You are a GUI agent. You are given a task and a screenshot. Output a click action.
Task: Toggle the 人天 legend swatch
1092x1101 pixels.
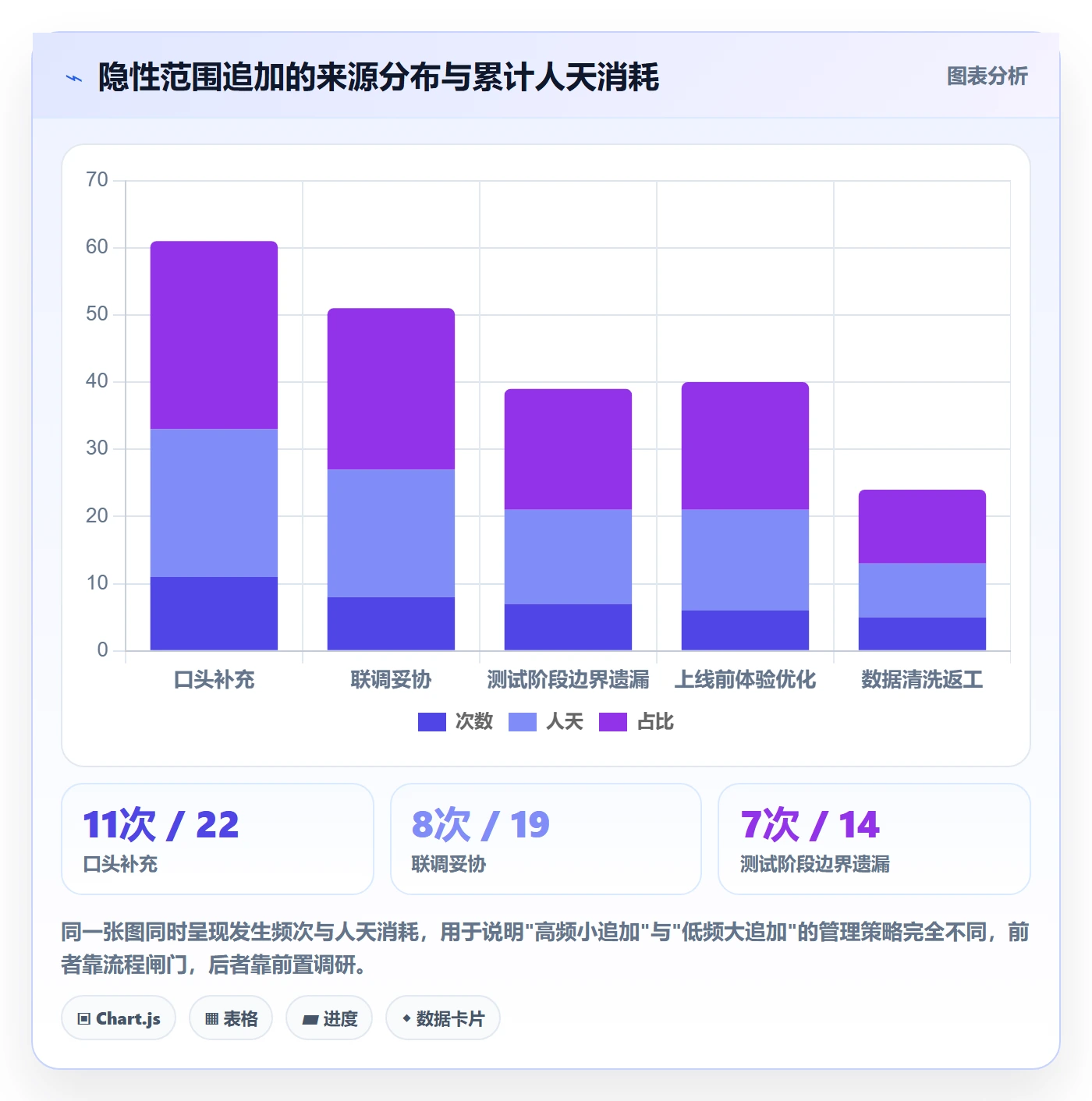tap(522, 722)
